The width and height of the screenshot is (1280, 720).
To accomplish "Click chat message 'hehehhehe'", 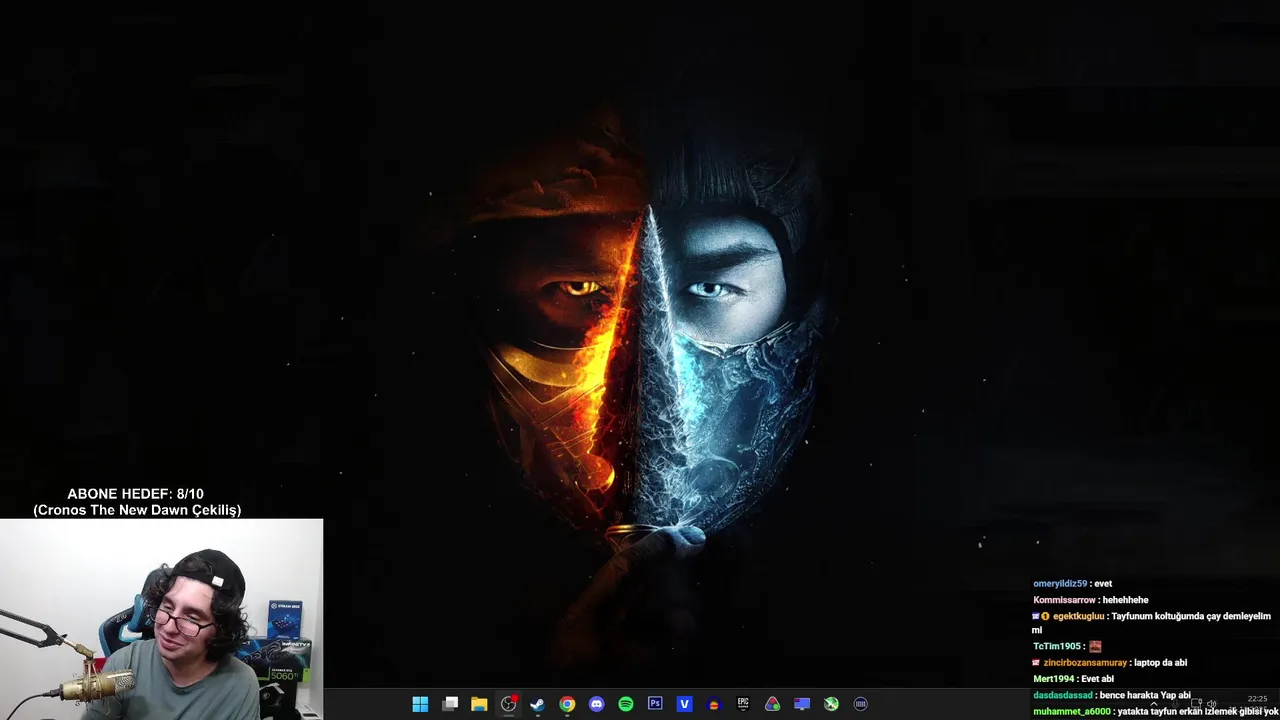I will [x=1125, y=600].
